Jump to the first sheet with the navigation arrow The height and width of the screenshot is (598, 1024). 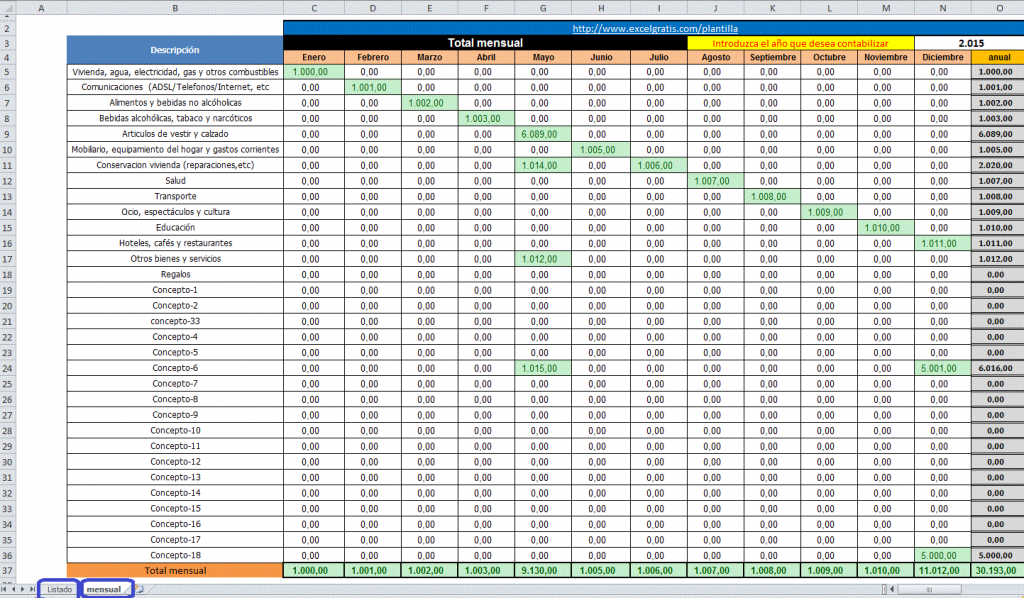pos(4,589)
